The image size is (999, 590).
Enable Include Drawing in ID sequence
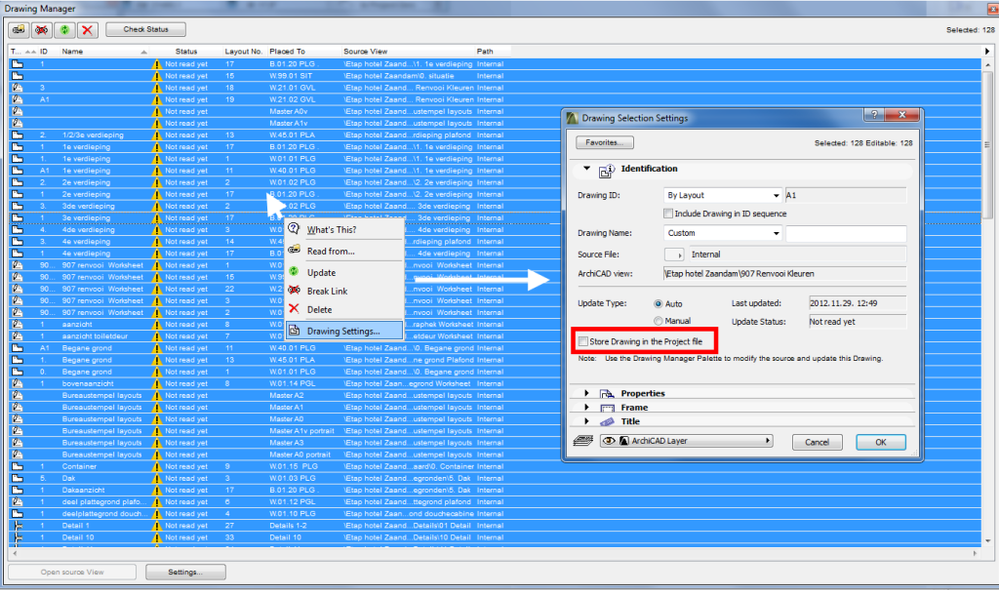pos(668,213)
